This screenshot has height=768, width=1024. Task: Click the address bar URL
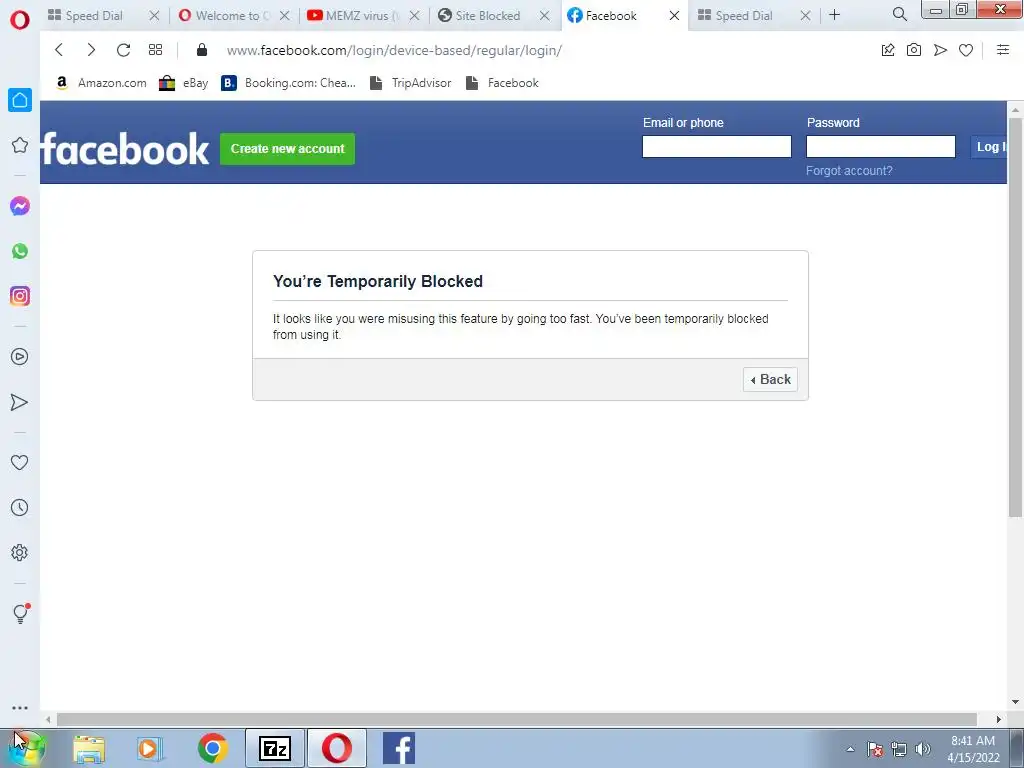point(394,50)
